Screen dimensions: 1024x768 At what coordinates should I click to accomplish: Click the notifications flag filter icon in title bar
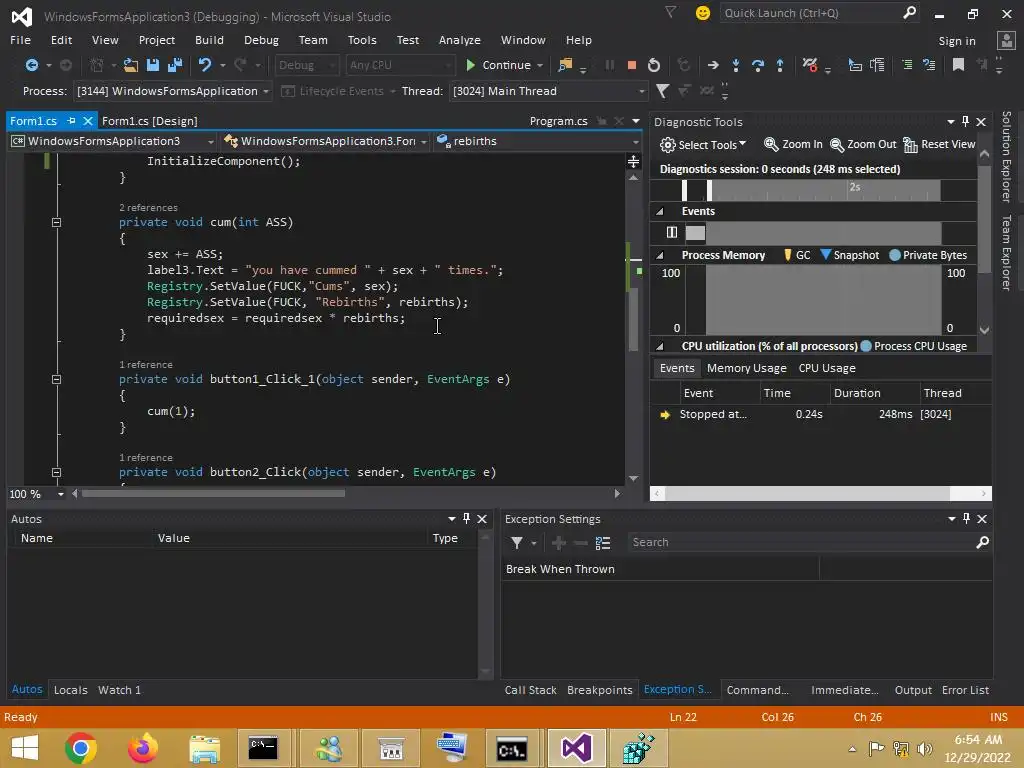pyautogui.click(x=670, y=12)
